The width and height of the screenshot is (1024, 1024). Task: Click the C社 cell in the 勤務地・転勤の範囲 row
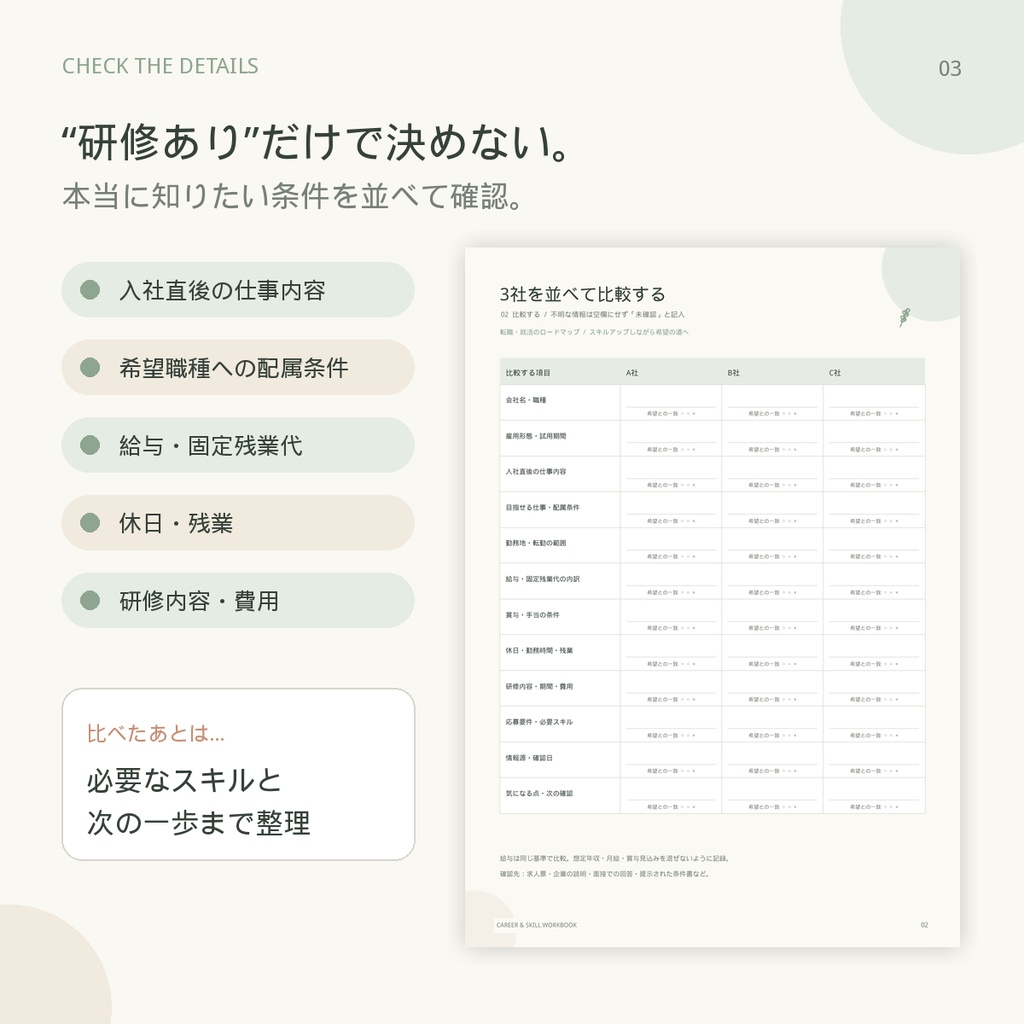874,545
